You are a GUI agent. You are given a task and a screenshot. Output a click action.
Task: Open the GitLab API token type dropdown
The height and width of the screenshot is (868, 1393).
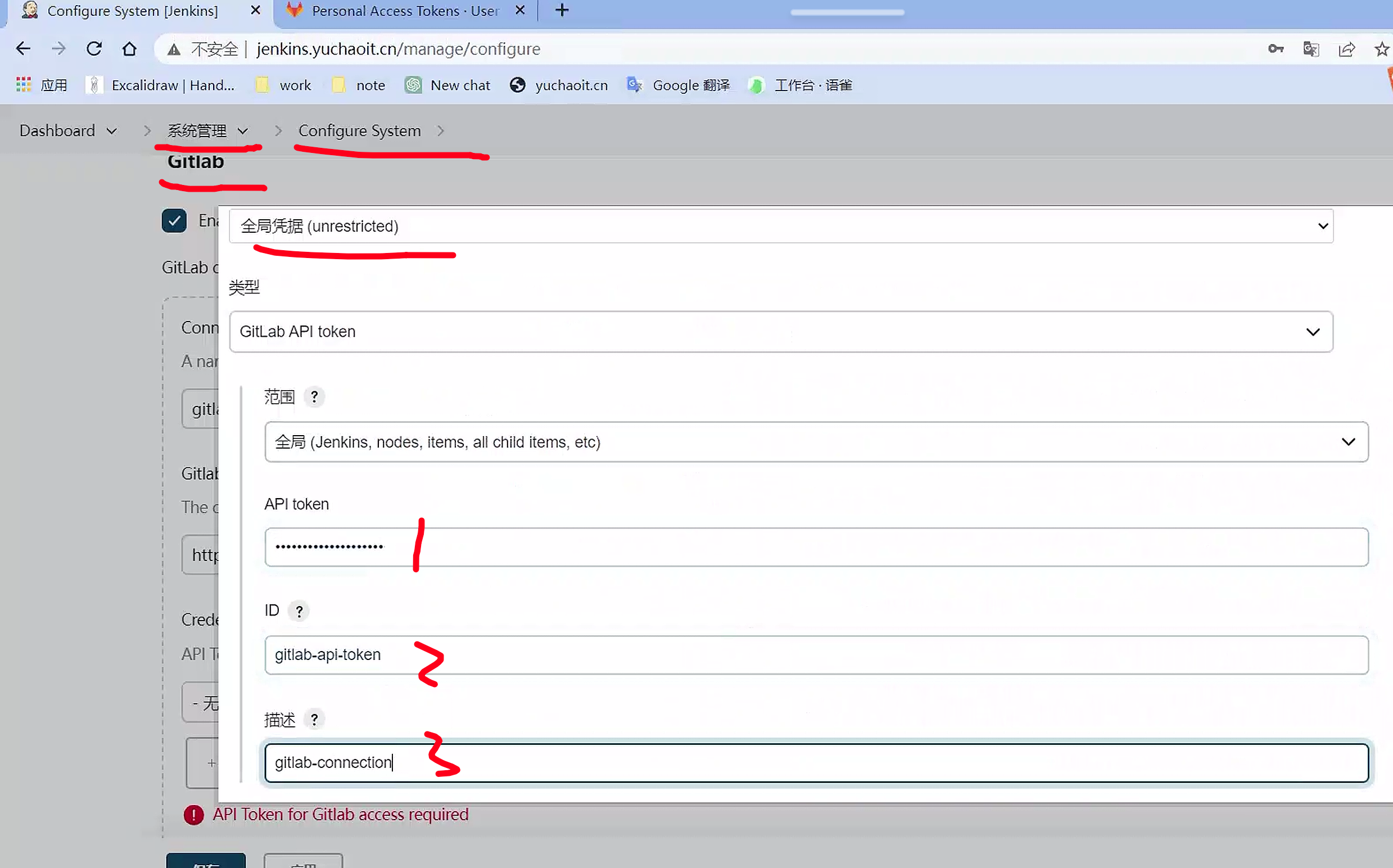coord(781,332)
